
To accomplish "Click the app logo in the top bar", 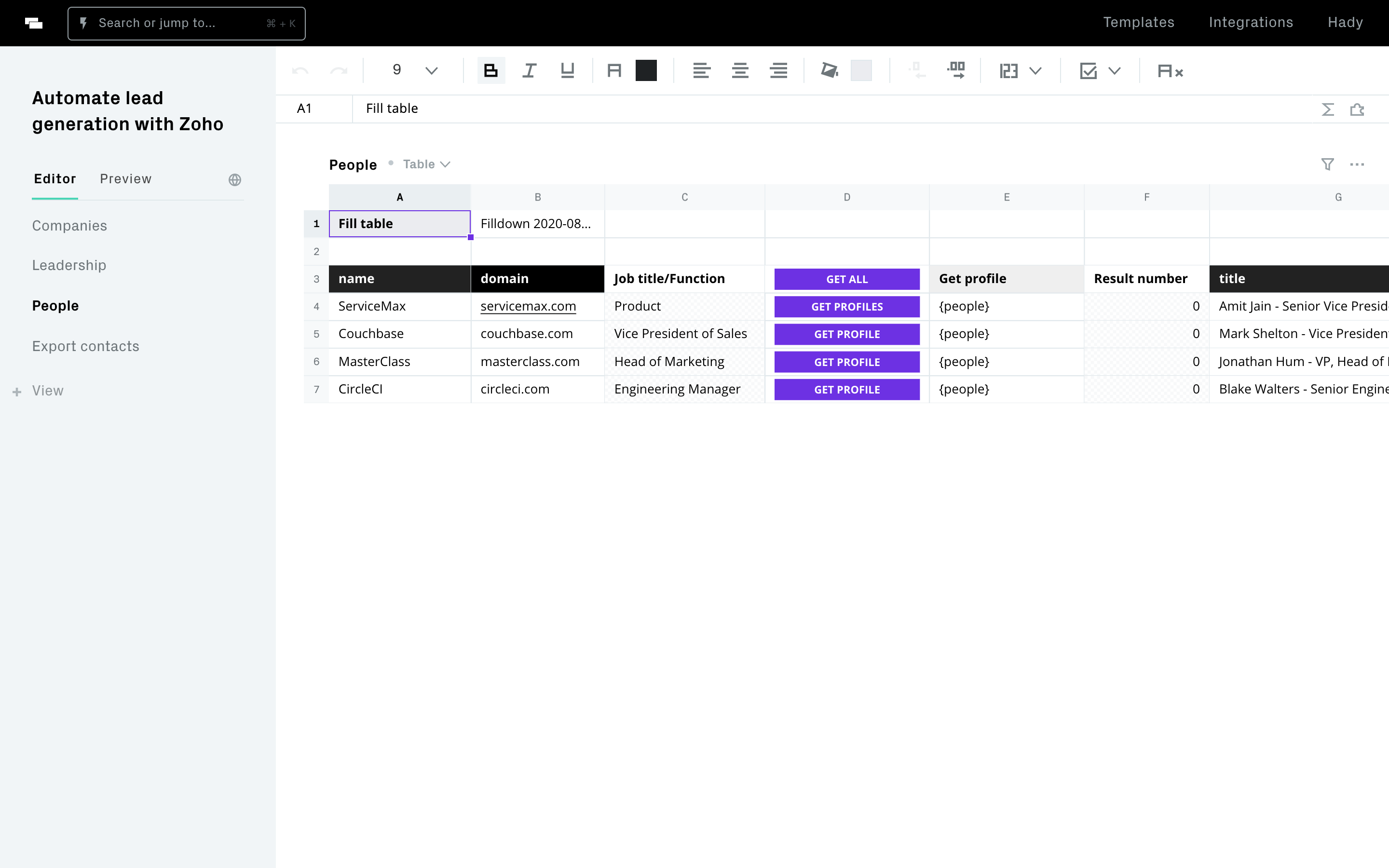I will pyautogui.click(x=34, y=23).
